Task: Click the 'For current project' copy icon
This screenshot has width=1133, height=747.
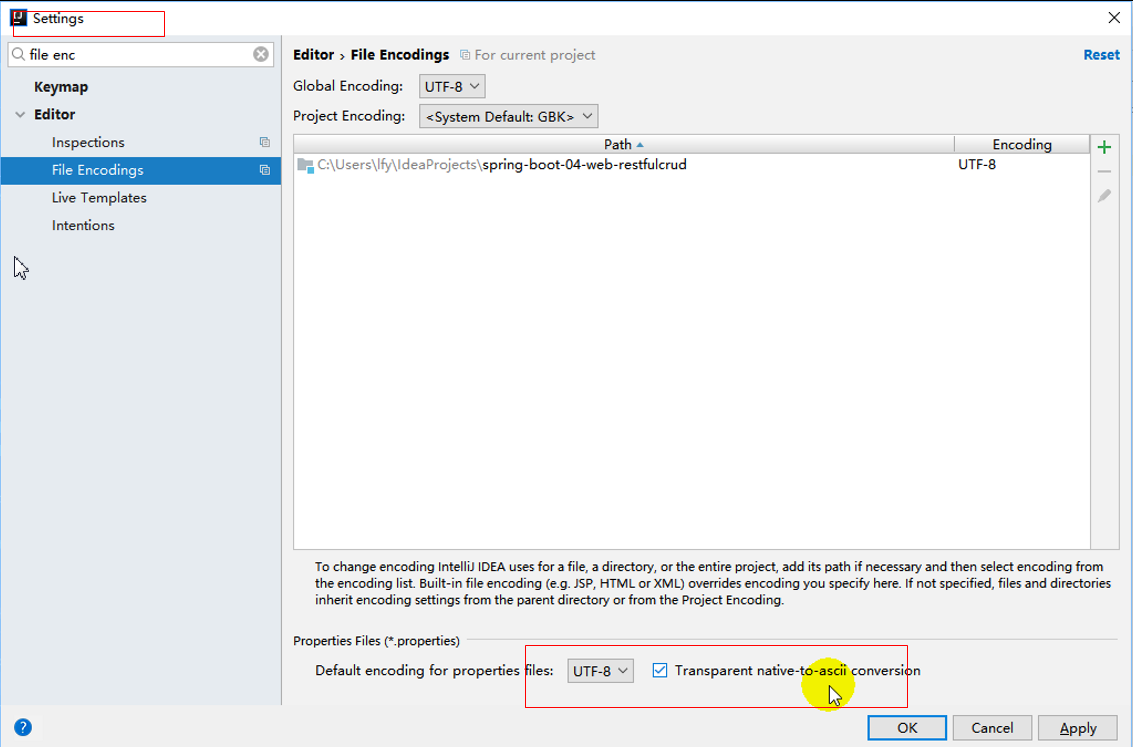Action: [x=465, y=55]
